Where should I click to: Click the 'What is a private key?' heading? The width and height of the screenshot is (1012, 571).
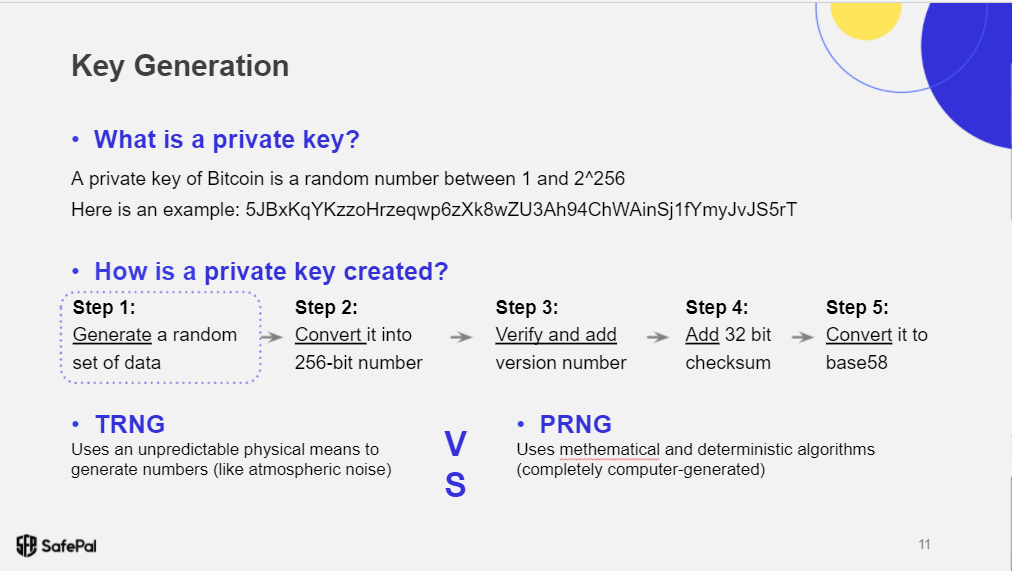click(x=227, y=139)
